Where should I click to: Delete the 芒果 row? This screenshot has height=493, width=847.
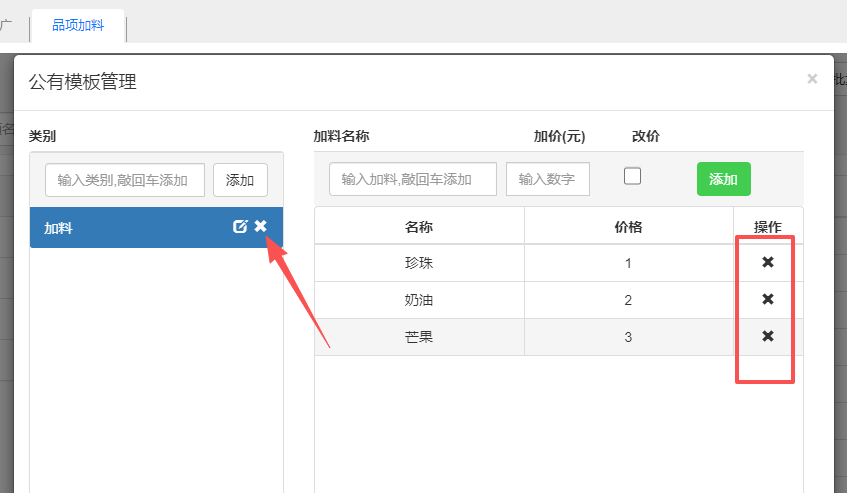click(x=768, y=336)
